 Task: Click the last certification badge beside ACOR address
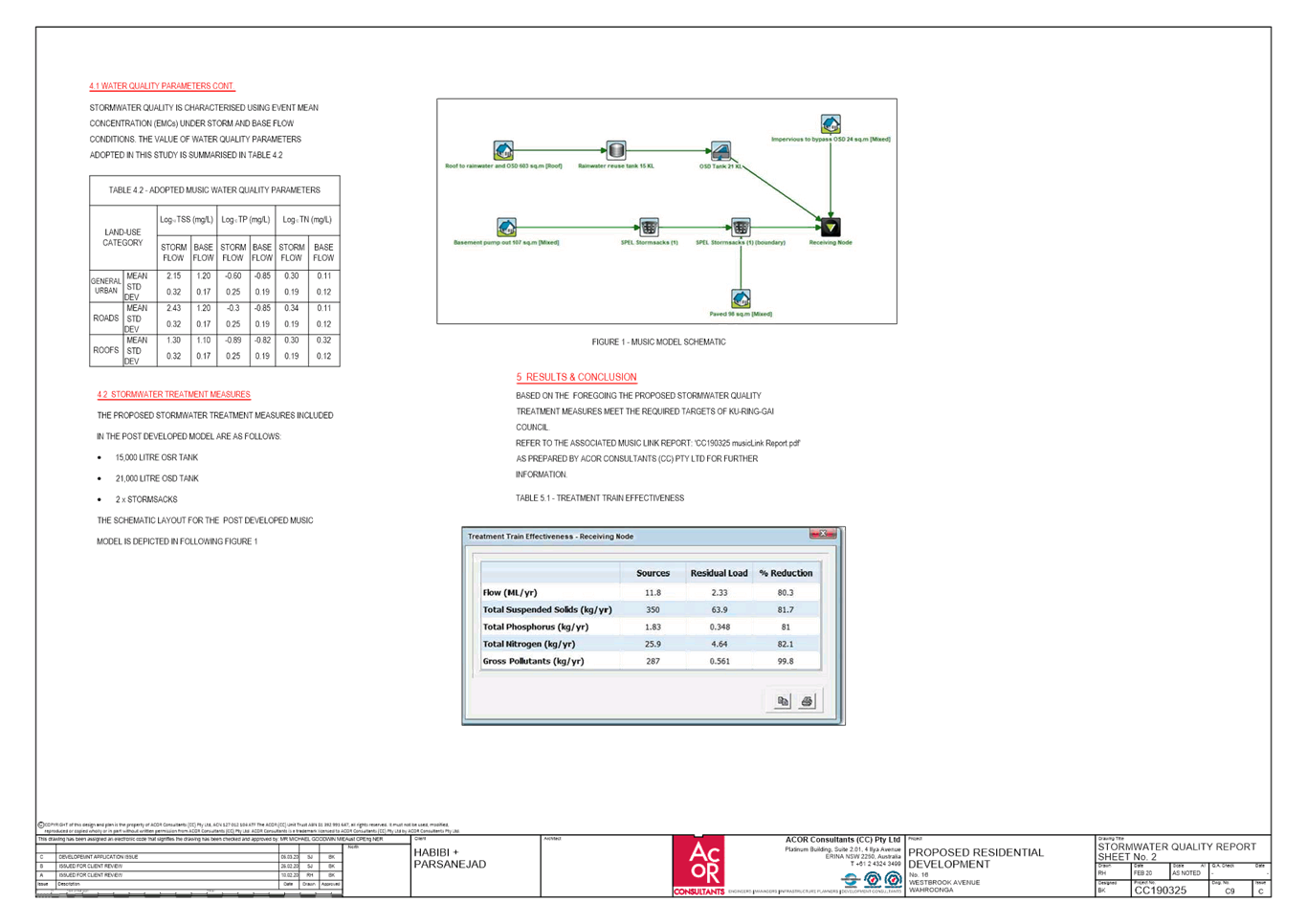893,879
